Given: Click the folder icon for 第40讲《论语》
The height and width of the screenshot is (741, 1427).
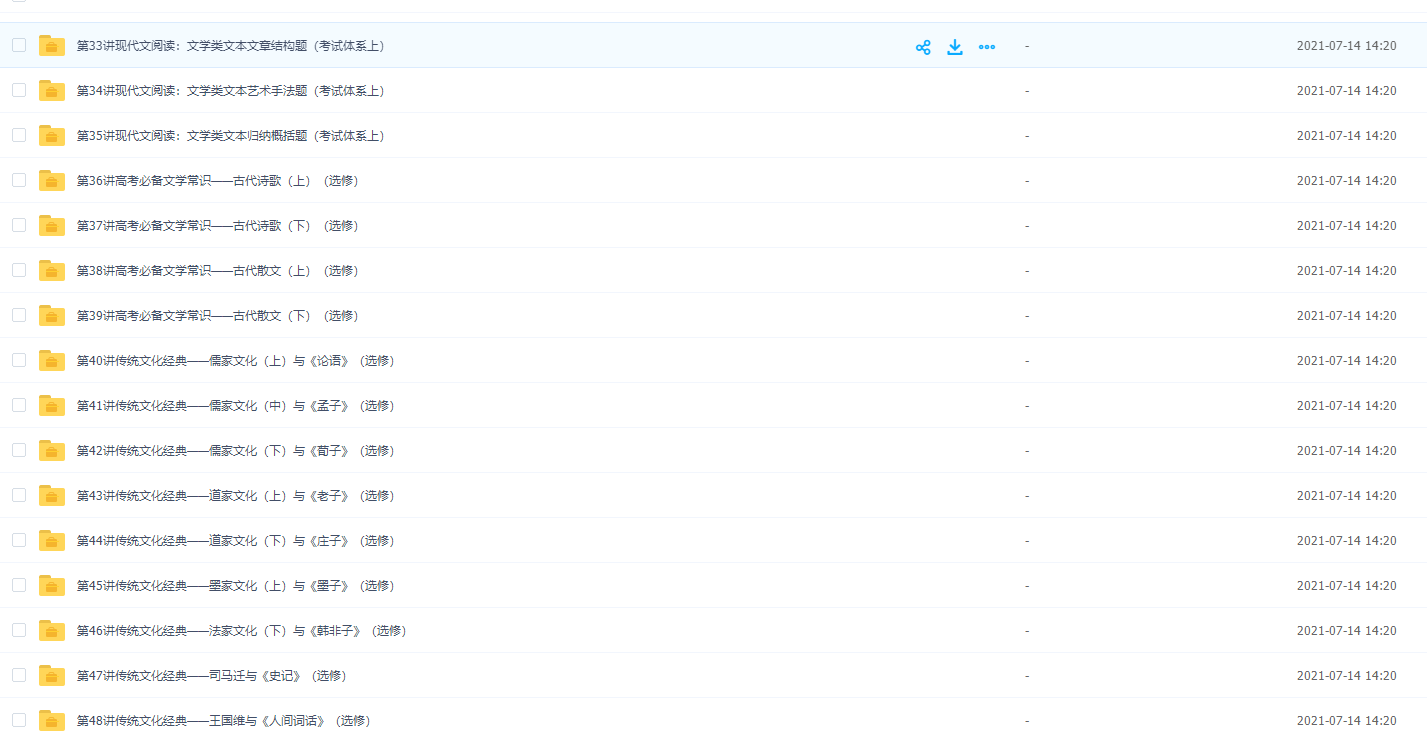Looking at the screenshot, I should point(52,361).
